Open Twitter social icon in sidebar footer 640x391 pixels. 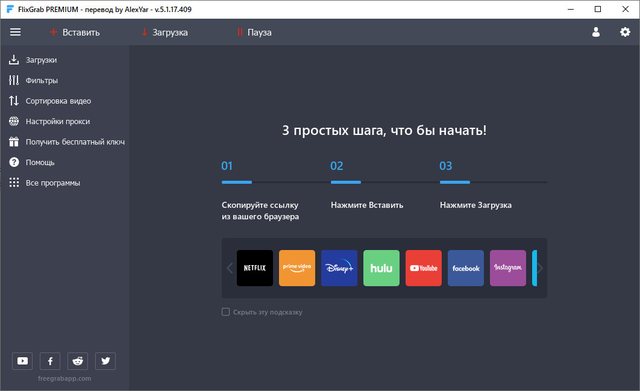105,361
